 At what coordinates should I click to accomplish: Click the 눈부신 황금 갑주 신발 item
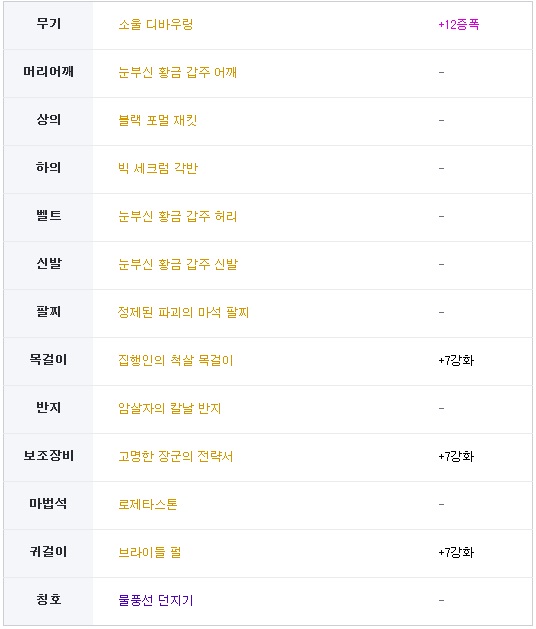[x=178, y=264]
